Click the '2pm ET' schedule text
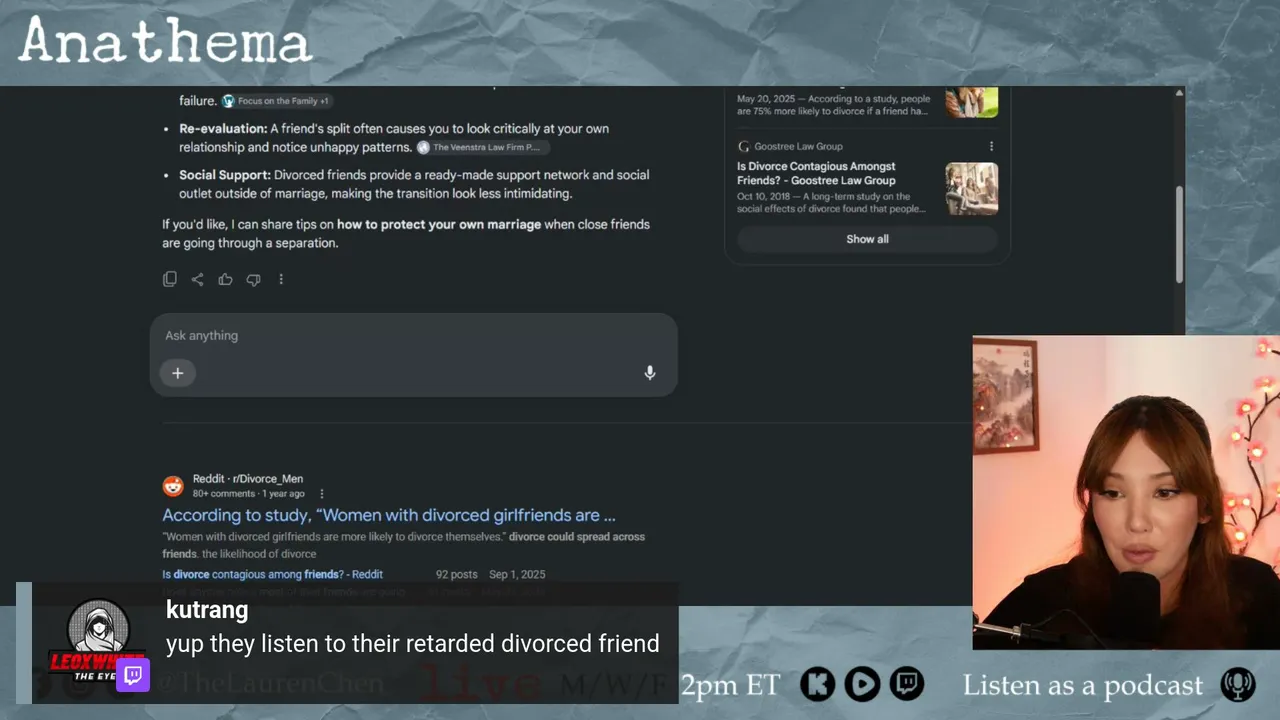 (x=731, y=685)
